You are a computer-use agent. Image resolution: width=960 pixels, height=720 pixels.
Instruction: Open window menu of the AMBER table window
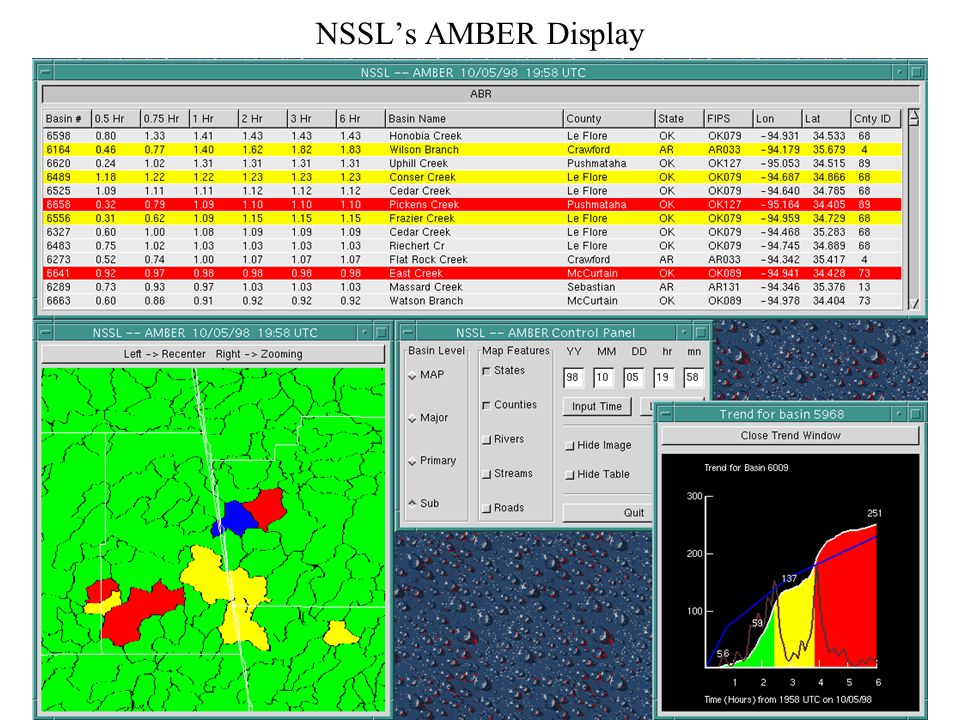pyautogui.click(x=45, y=72)
